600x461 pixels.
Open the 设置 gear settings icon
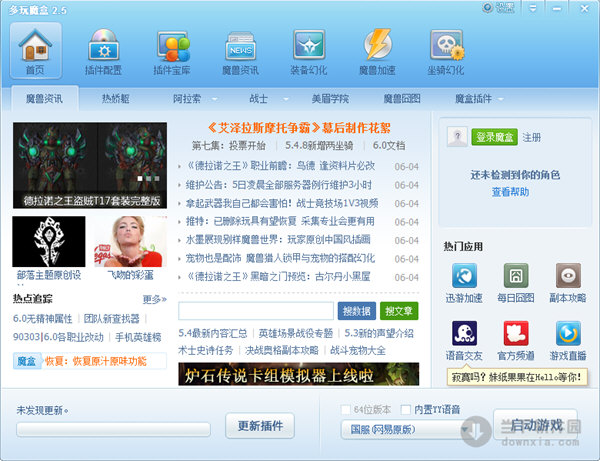pyautogui.click(x=487, y=8)
